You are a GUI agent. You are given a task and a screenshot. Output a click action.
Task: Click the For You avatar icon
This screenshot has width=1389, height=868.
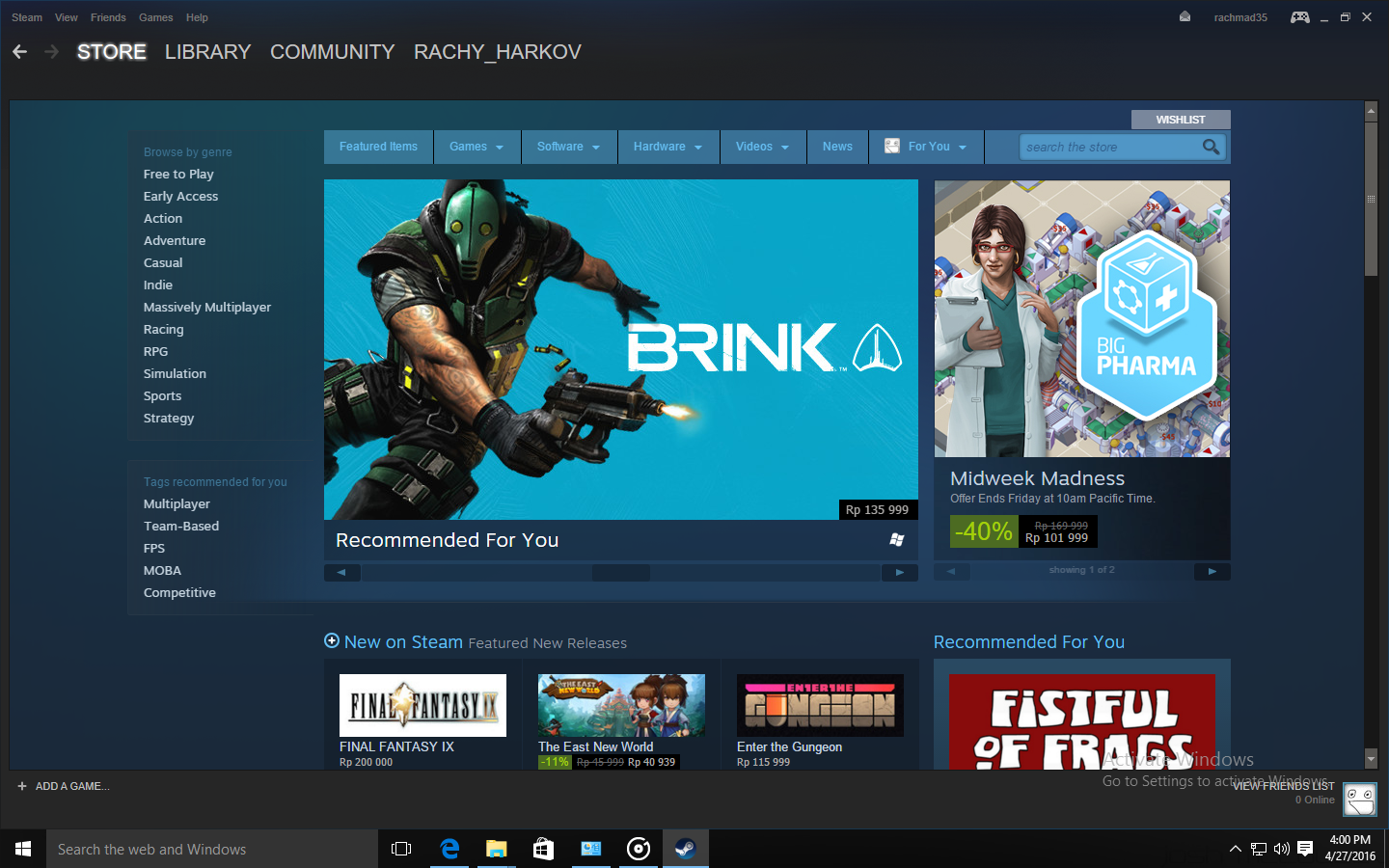892,147
